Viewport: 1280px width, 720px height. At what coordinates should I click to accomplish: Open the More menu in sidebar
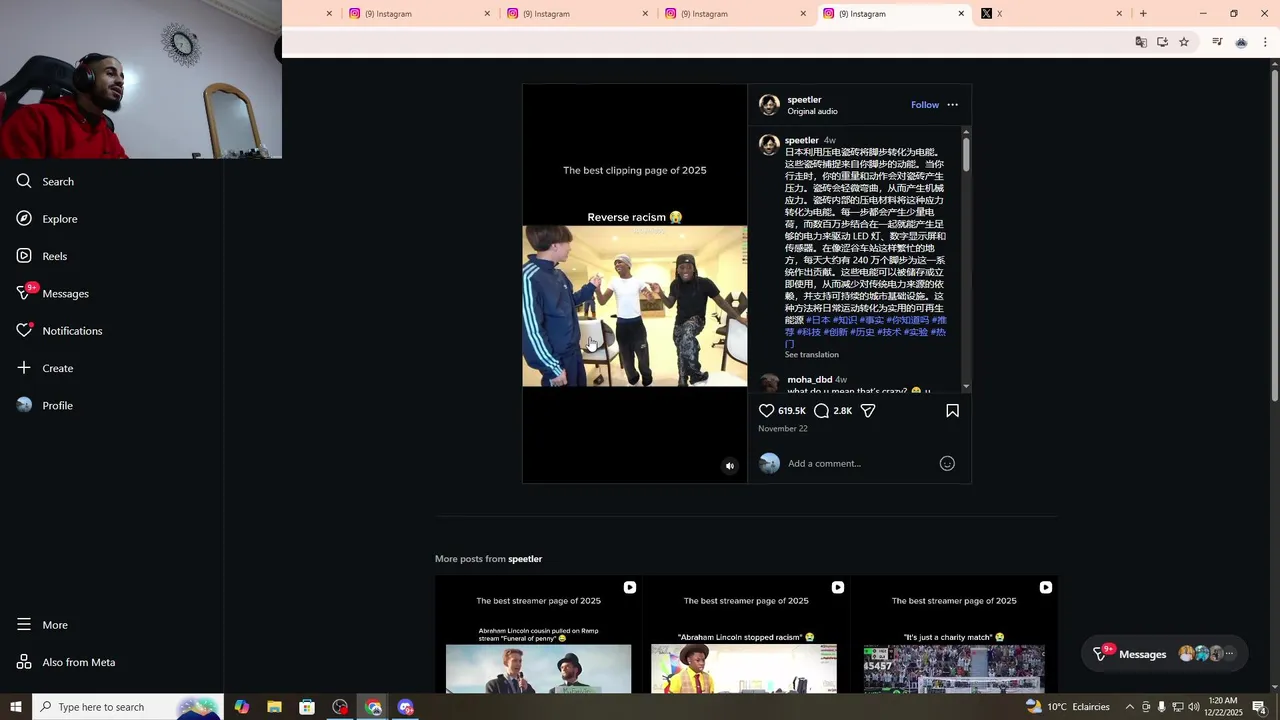(x=42, y=625)
